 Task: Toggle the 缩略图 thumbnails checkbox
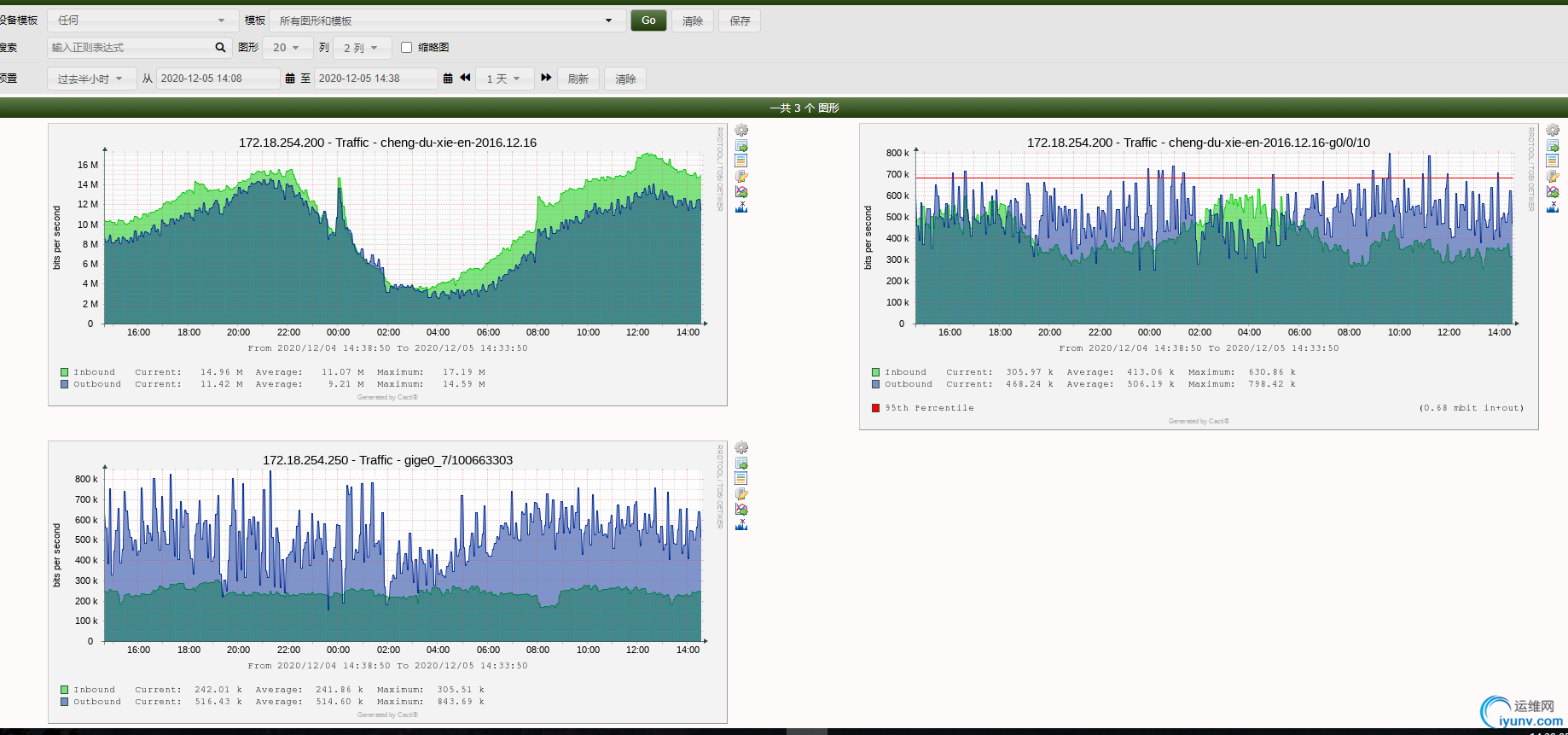(x=406, y=48)
